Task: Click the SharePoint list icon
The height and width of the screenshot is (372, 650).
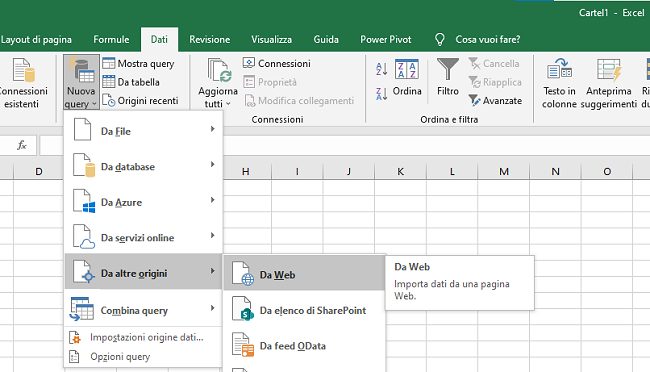Action: pyautogui.click(x=243, y=309)
